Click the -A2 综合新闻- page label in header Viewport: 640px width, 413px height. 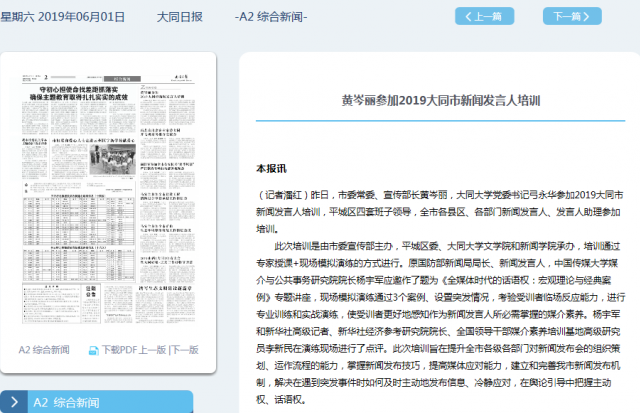tap(271, 17)
